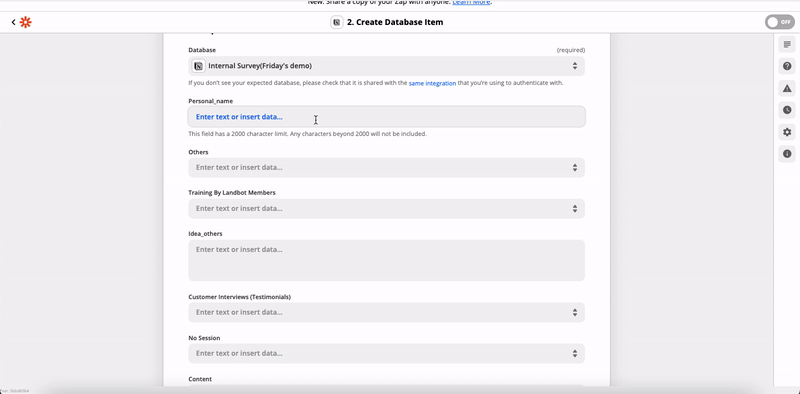Open the settings gear icon in sidebar
The height and width of the screenshot is (394, 800).
[x=787, y=132]
